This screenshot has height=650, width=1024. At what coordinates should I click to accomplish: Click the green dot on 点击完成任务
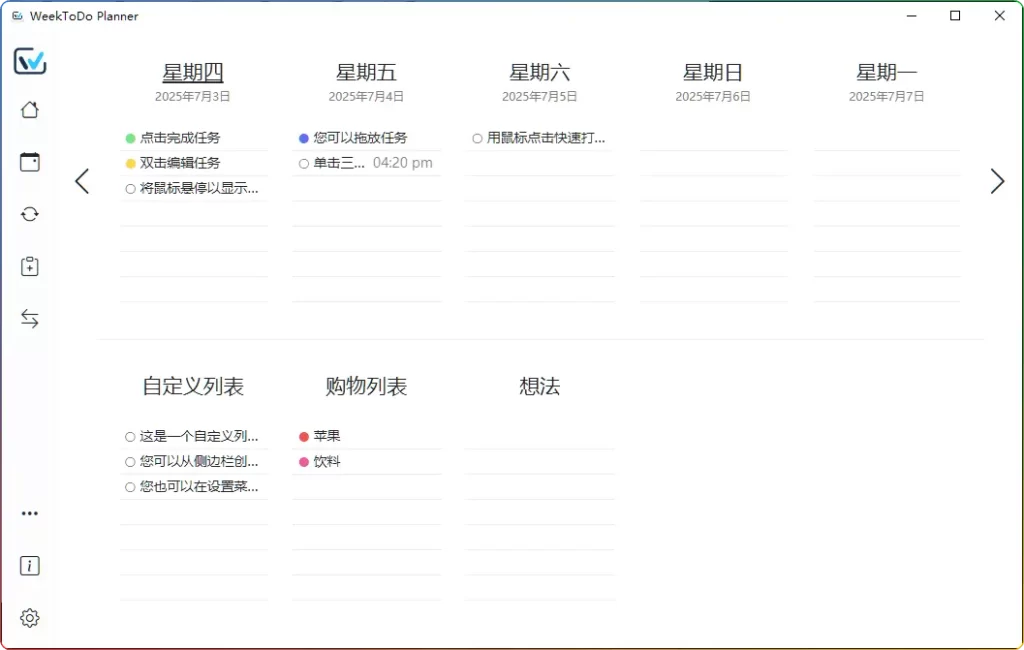tap(130, 138)
